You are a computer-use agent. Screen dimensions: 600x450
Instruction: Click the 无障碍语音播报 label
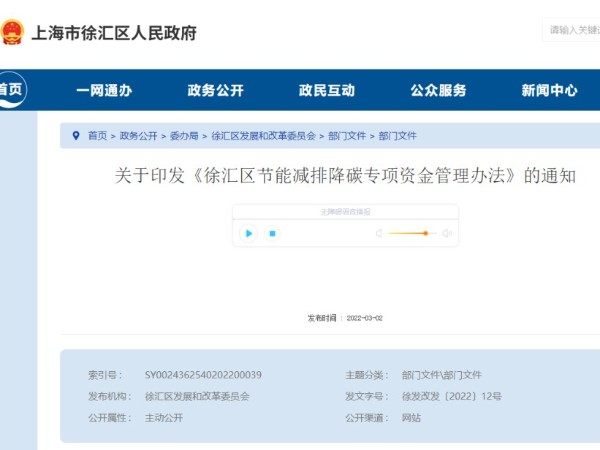[345, 212]
